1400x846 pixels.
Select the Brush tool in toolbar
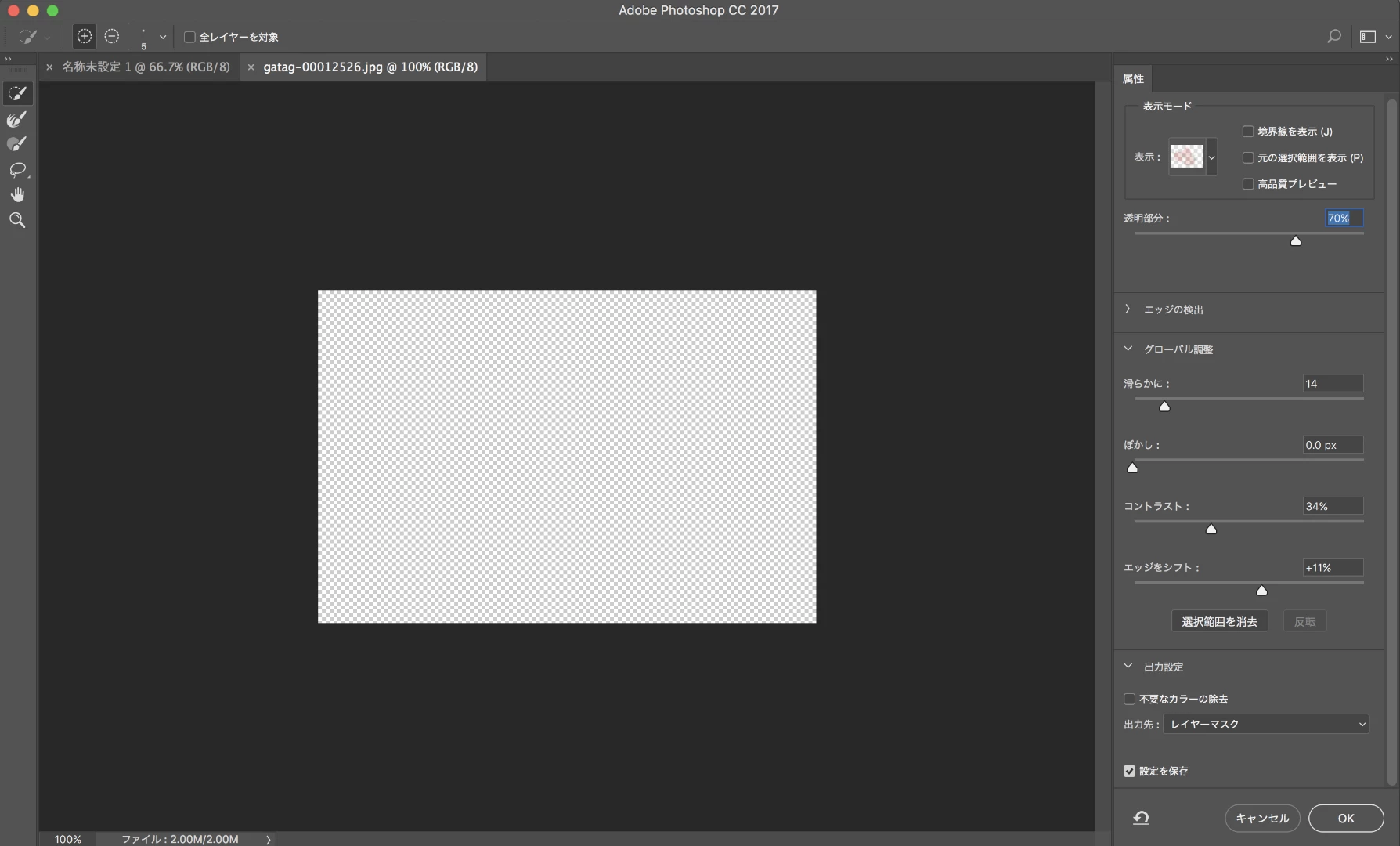[17, 144]
